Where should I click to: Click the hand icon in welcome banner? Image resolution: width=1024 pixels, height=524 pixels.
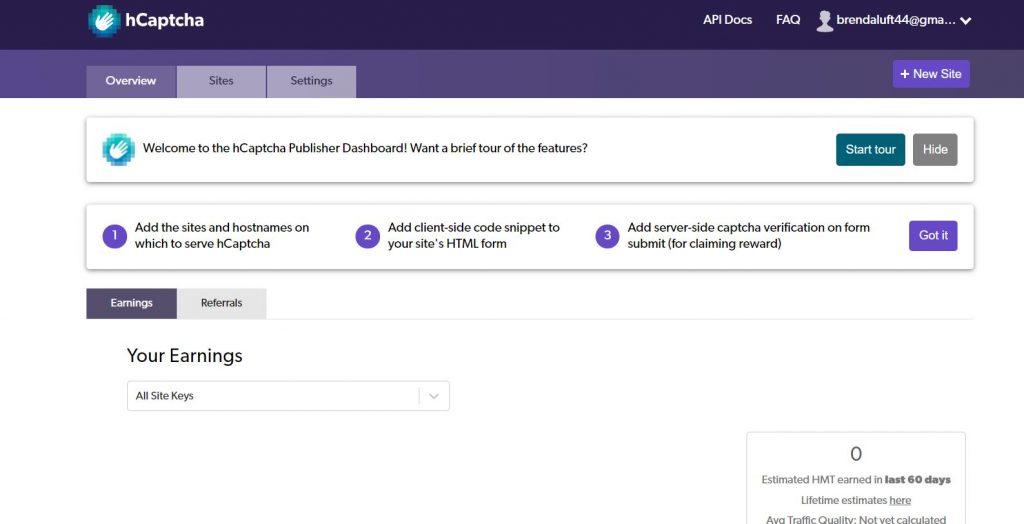(118, 150)
